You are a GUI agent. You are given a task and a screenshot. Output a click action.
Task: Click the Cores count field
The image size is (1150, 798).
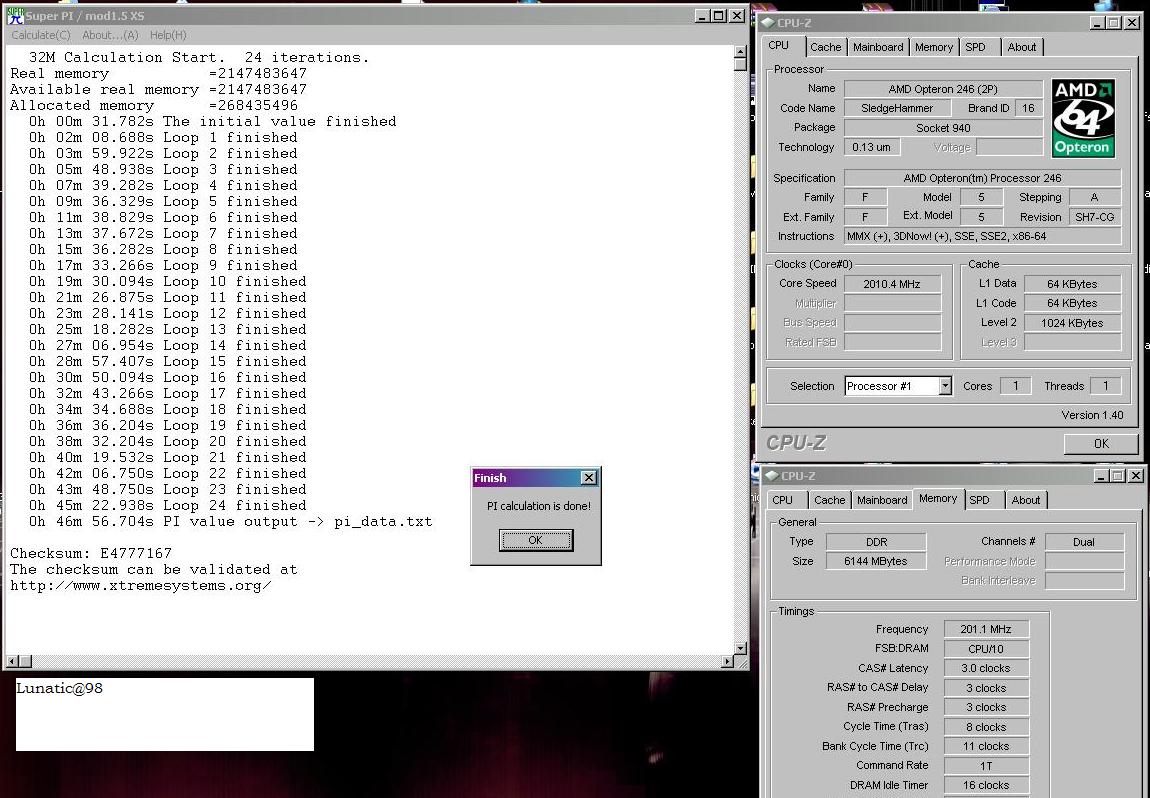[x=1015, y=386]
